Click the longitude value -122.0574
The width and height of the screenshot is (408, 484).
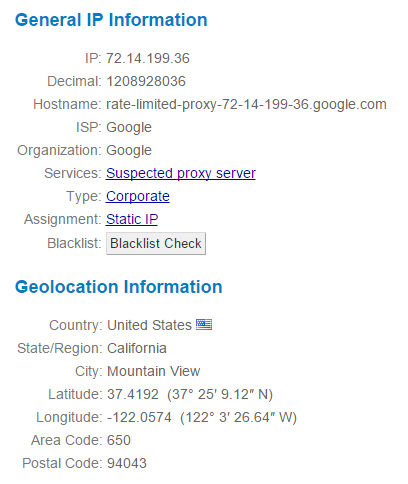[x=139, y=417]
